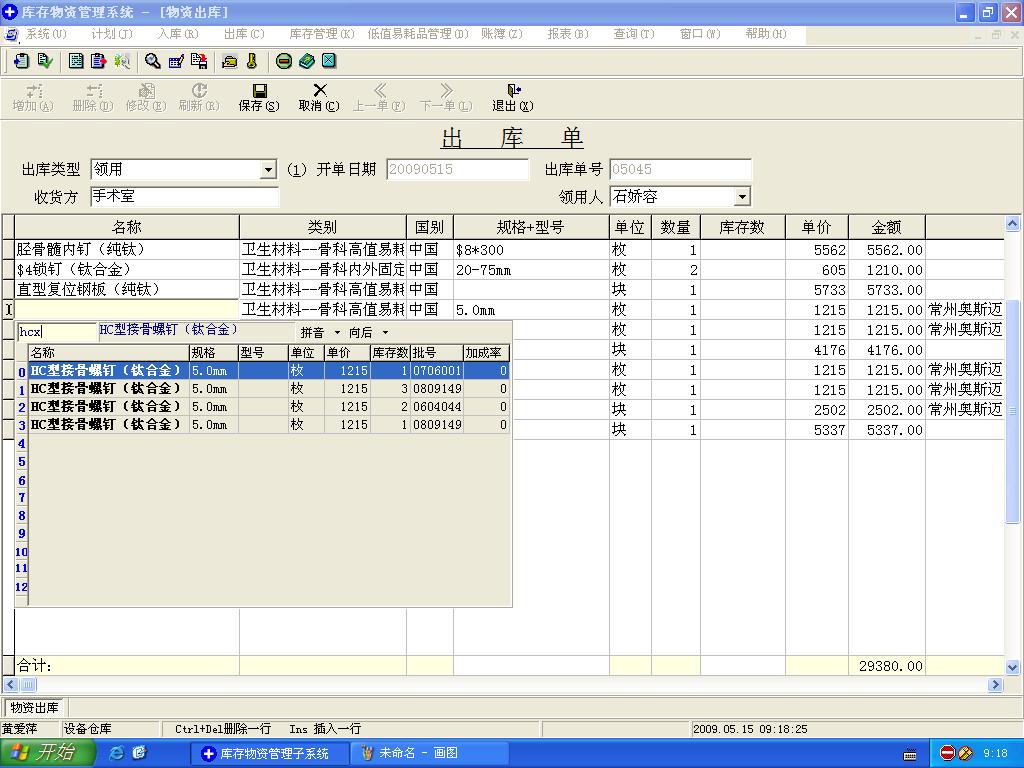The width and height of the screenshot is (1024, 768).
Task: Click the magnifying glass search icon
Action: (x=153, y=61)
